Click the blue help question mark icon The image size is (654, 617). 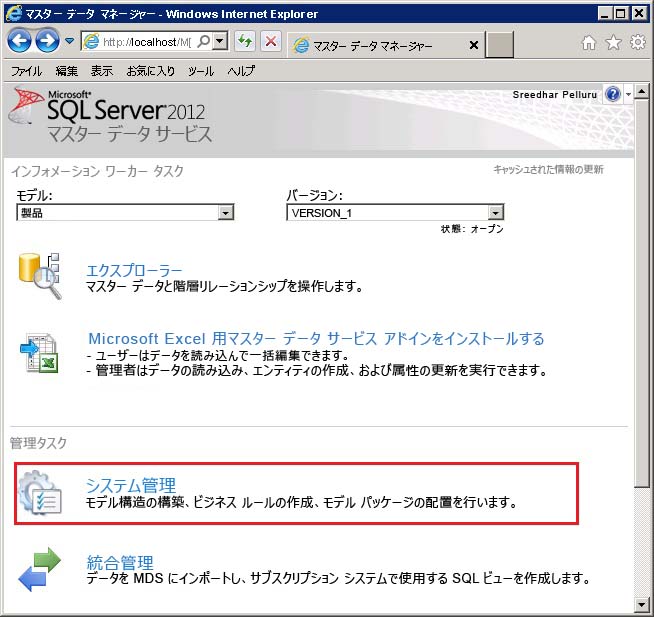[613, 94]
